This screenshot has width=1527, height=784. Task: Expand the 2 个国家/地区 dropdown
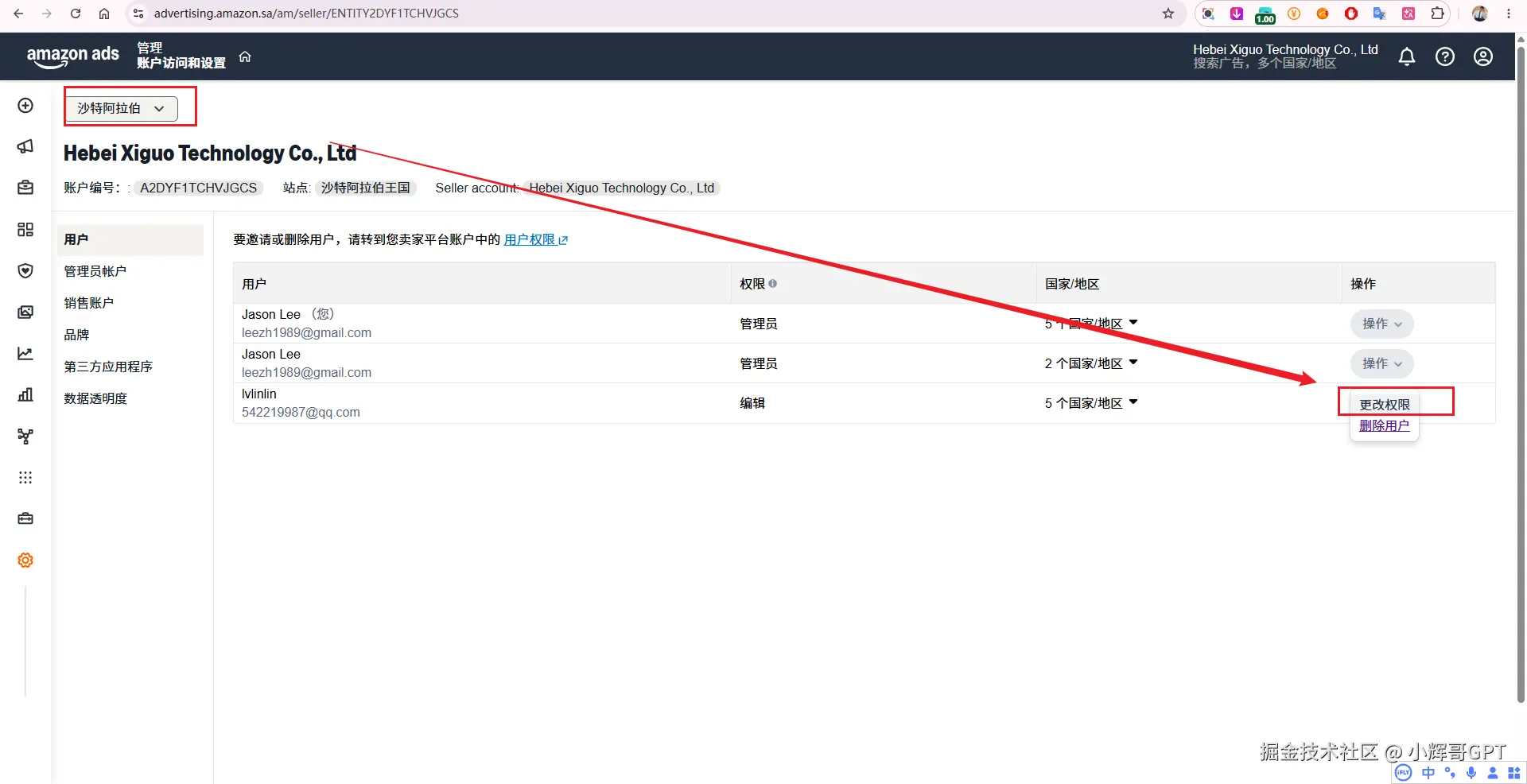click(x=1091, y=363)
